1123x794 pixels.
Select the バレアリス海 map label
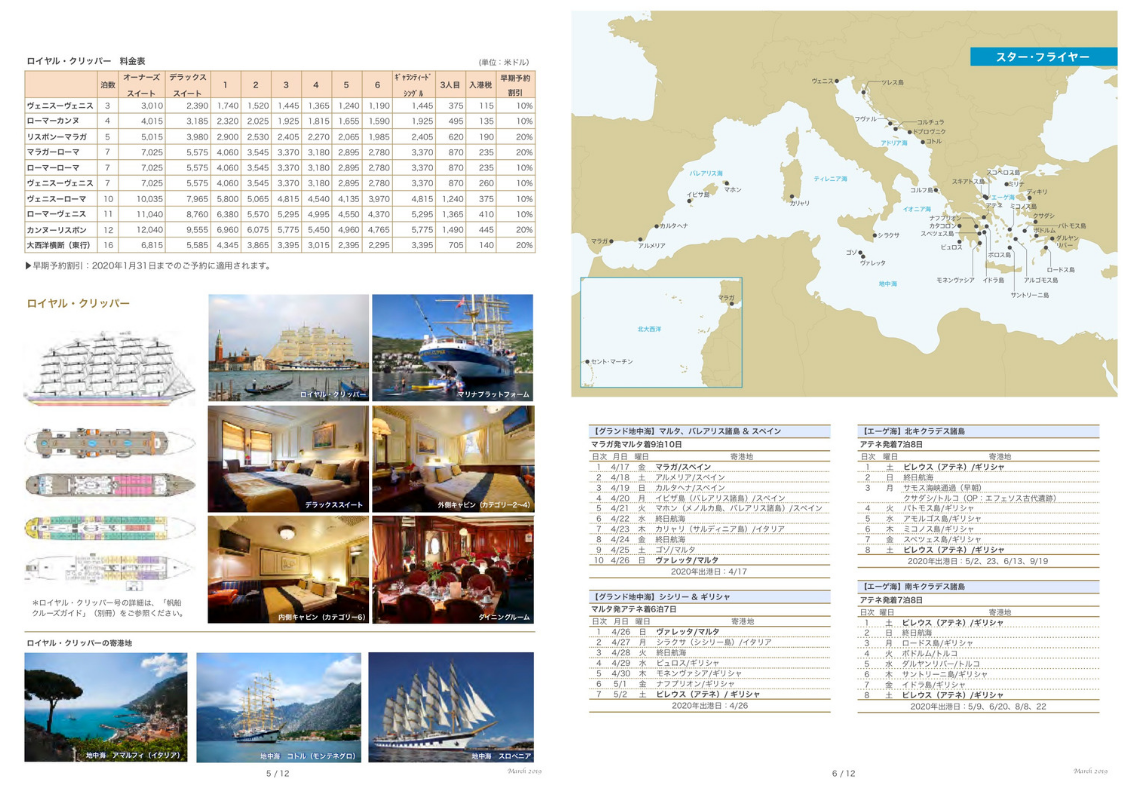coord(706,173)
